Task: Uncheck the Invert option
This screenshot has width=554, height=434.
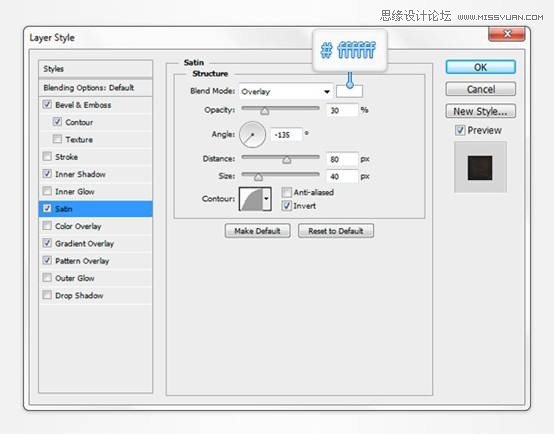Action: pos(287,206)
